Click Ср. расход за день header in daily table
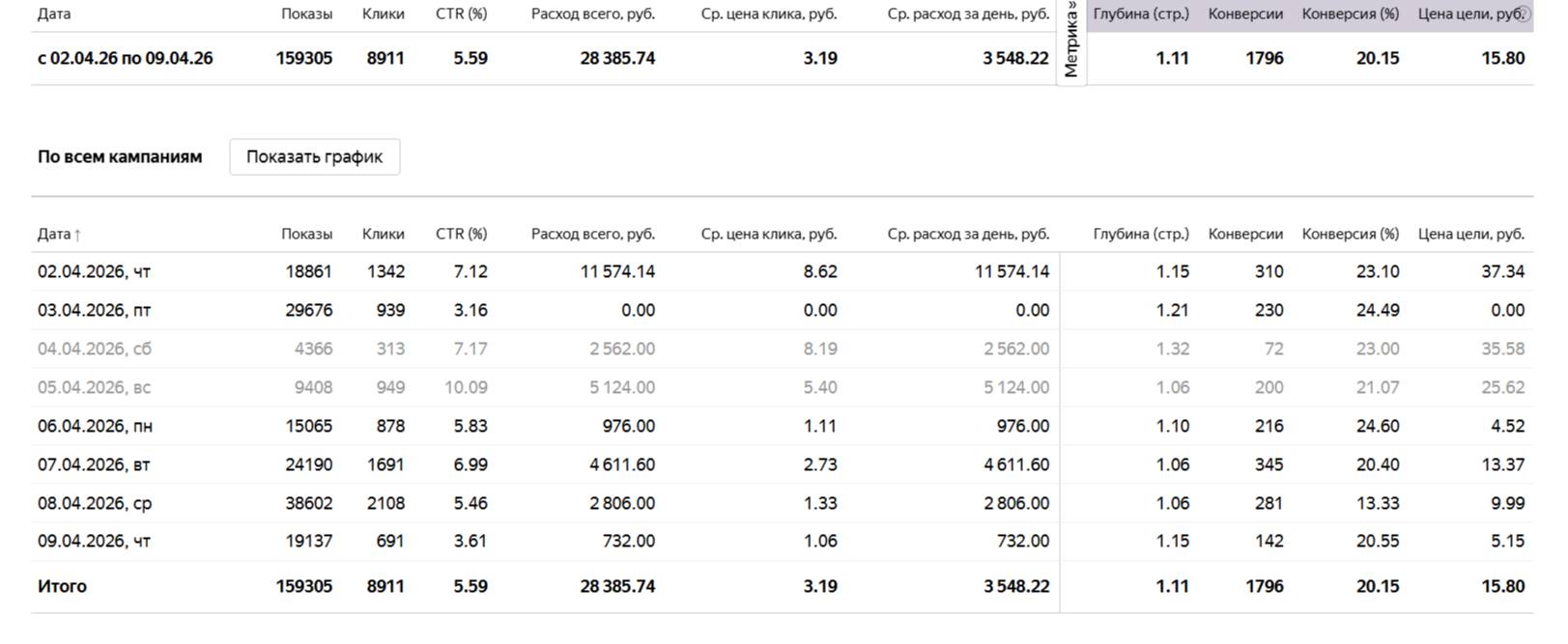This screenshot has width=1568, height=644. point(967,234)
